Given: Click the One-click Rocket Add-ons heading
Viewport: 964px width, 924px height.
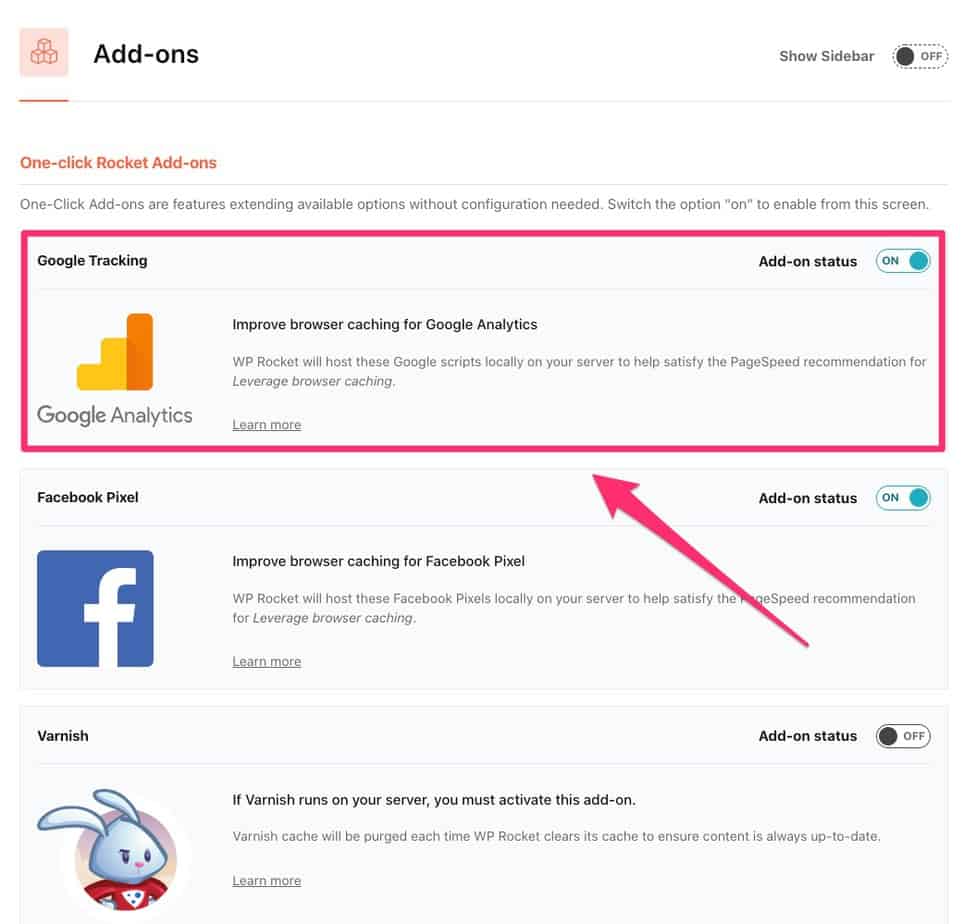Looking at the screenshot, I should [118, 162].
